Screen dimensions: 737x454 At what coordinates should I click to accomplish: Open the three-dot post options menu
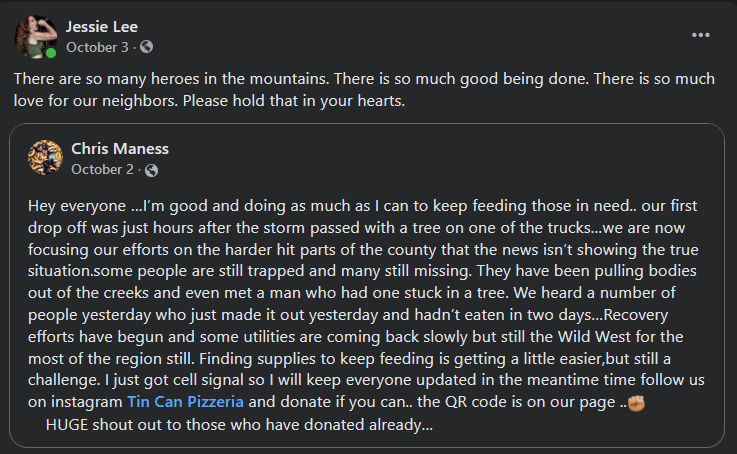coord(700,35)
